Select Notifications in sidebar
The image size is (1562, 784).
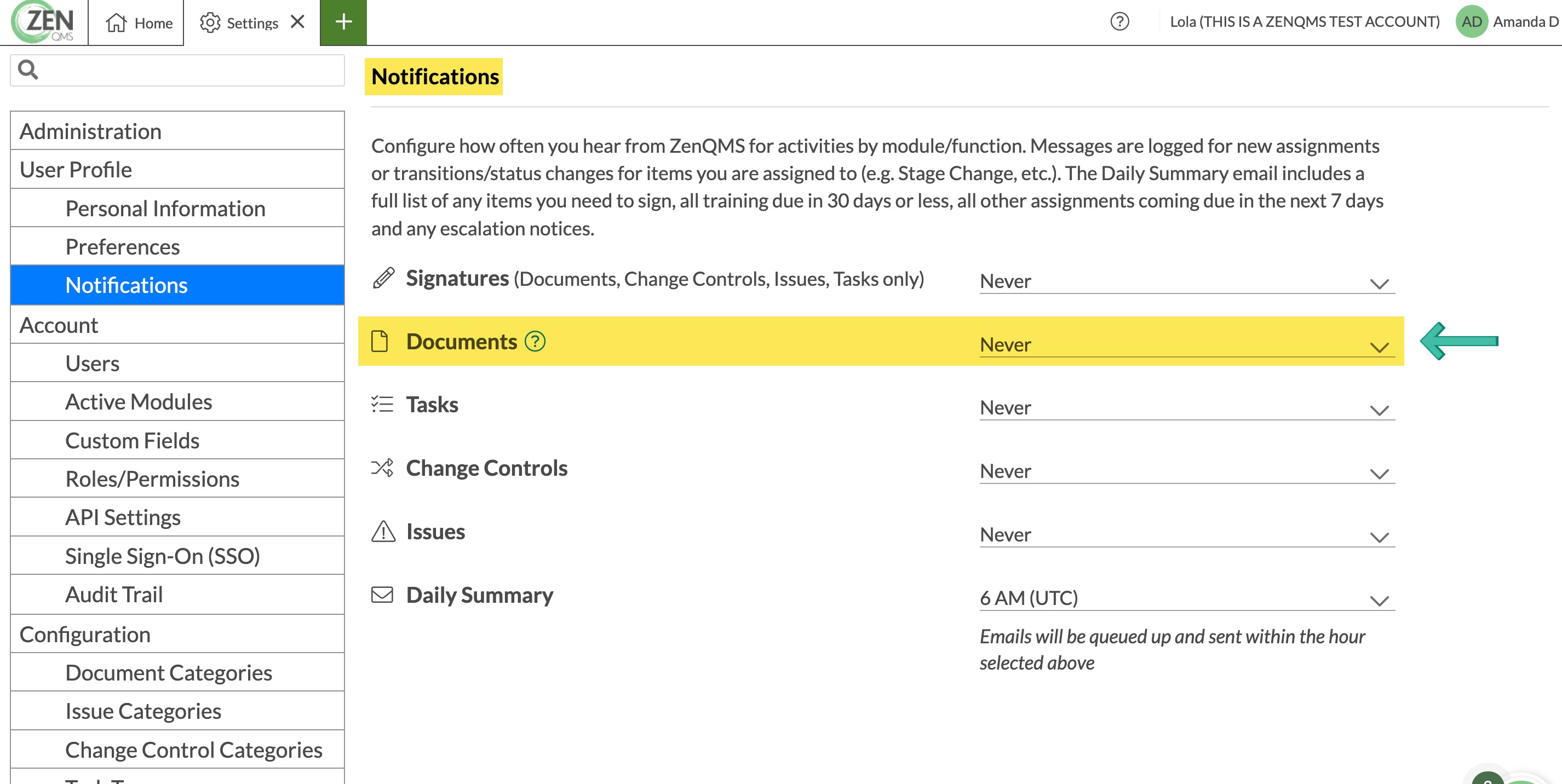point(177,285)
